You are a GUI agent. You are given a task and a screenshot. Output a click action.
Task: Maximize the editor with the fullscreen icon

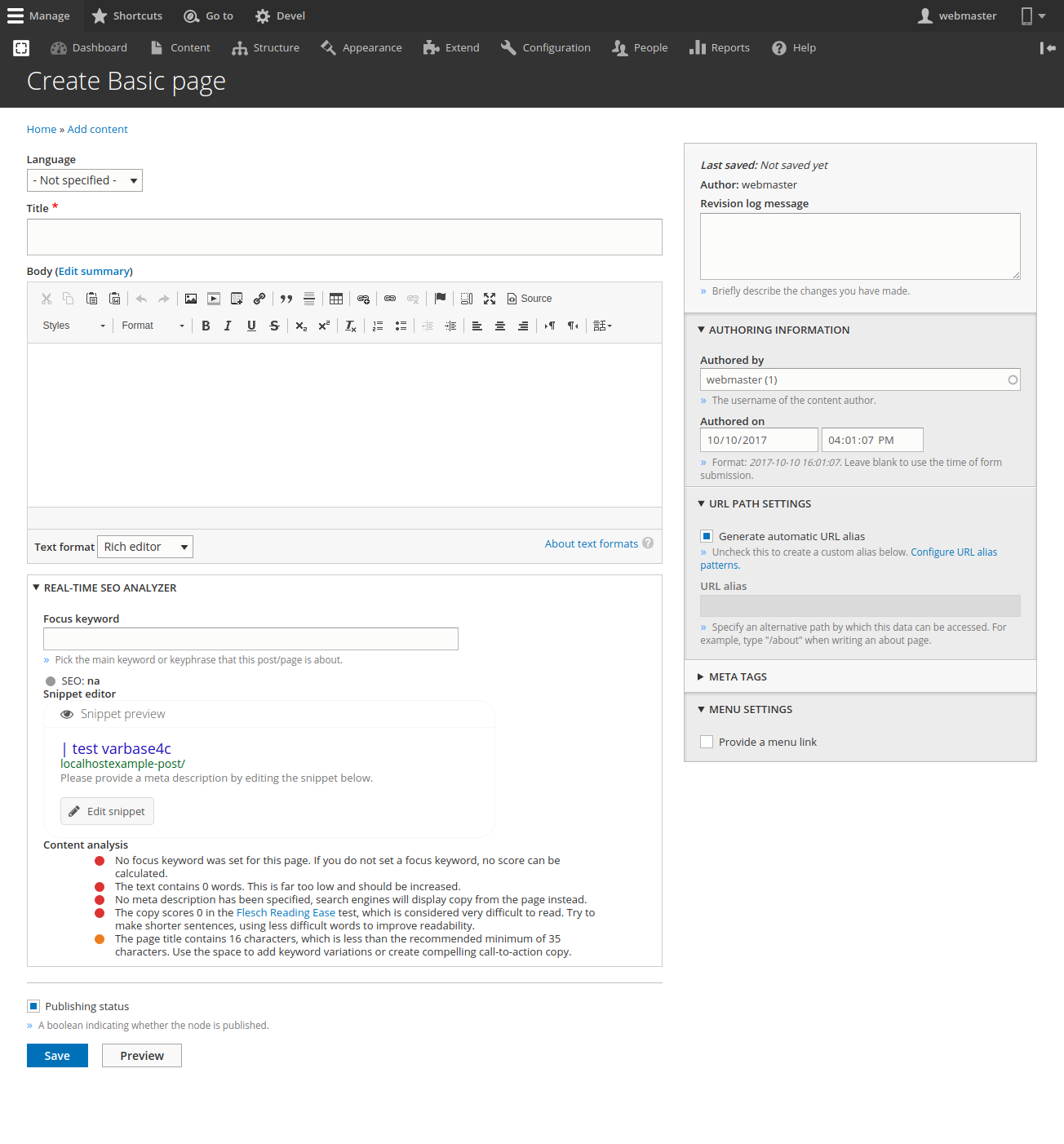[490, 299]
